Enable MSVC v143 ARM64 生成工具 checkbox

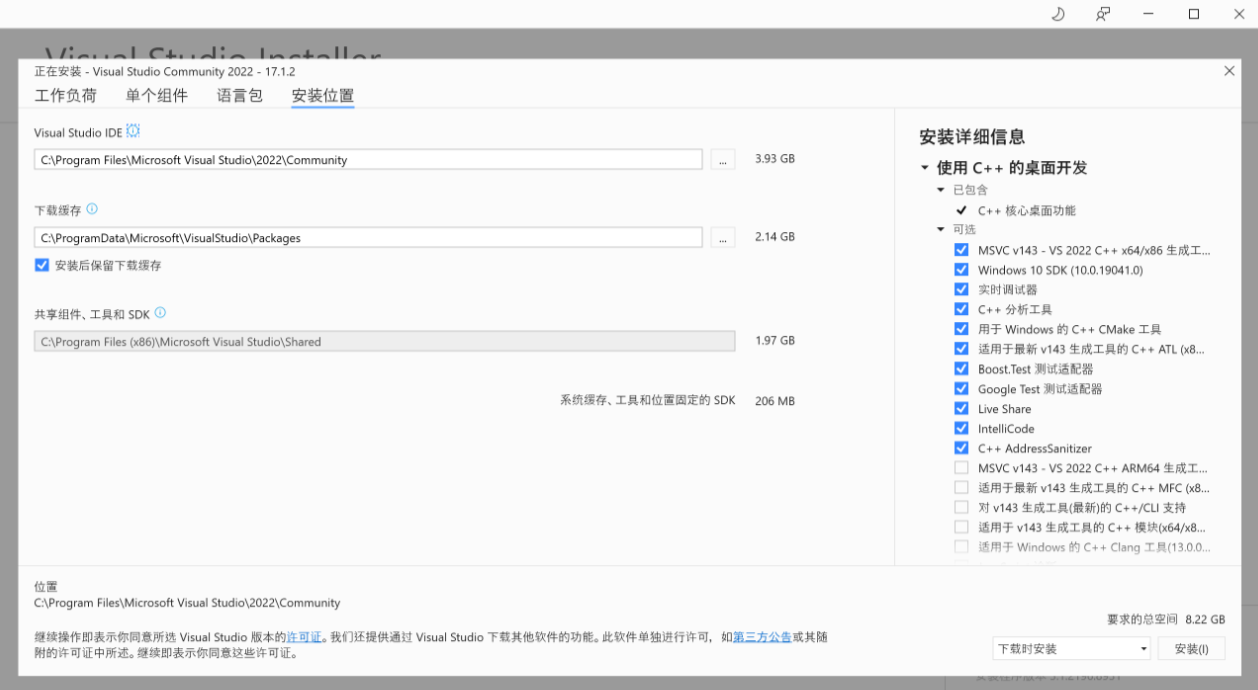961,468
